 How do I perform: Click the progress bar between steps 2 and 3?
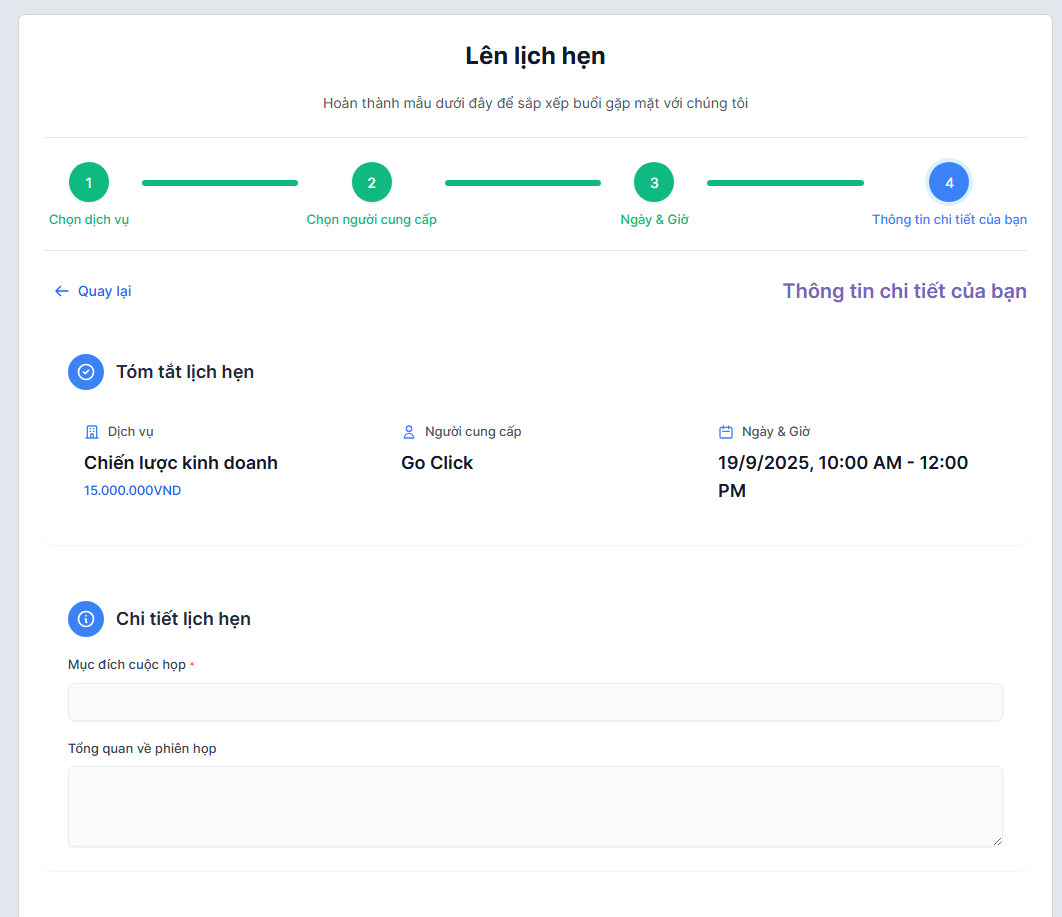click(x=522, y=183)
